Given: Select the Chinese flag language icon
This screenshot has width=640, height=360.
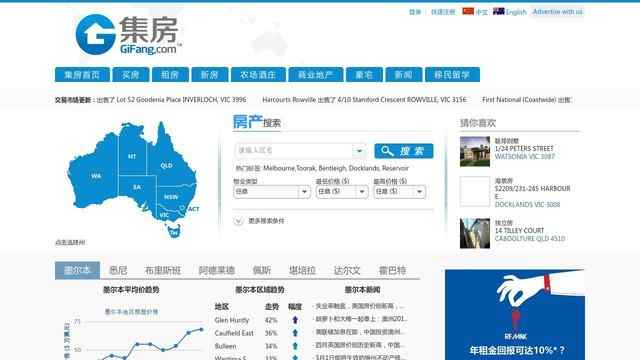Looking at the screenshot, I should tap(468, 11).
